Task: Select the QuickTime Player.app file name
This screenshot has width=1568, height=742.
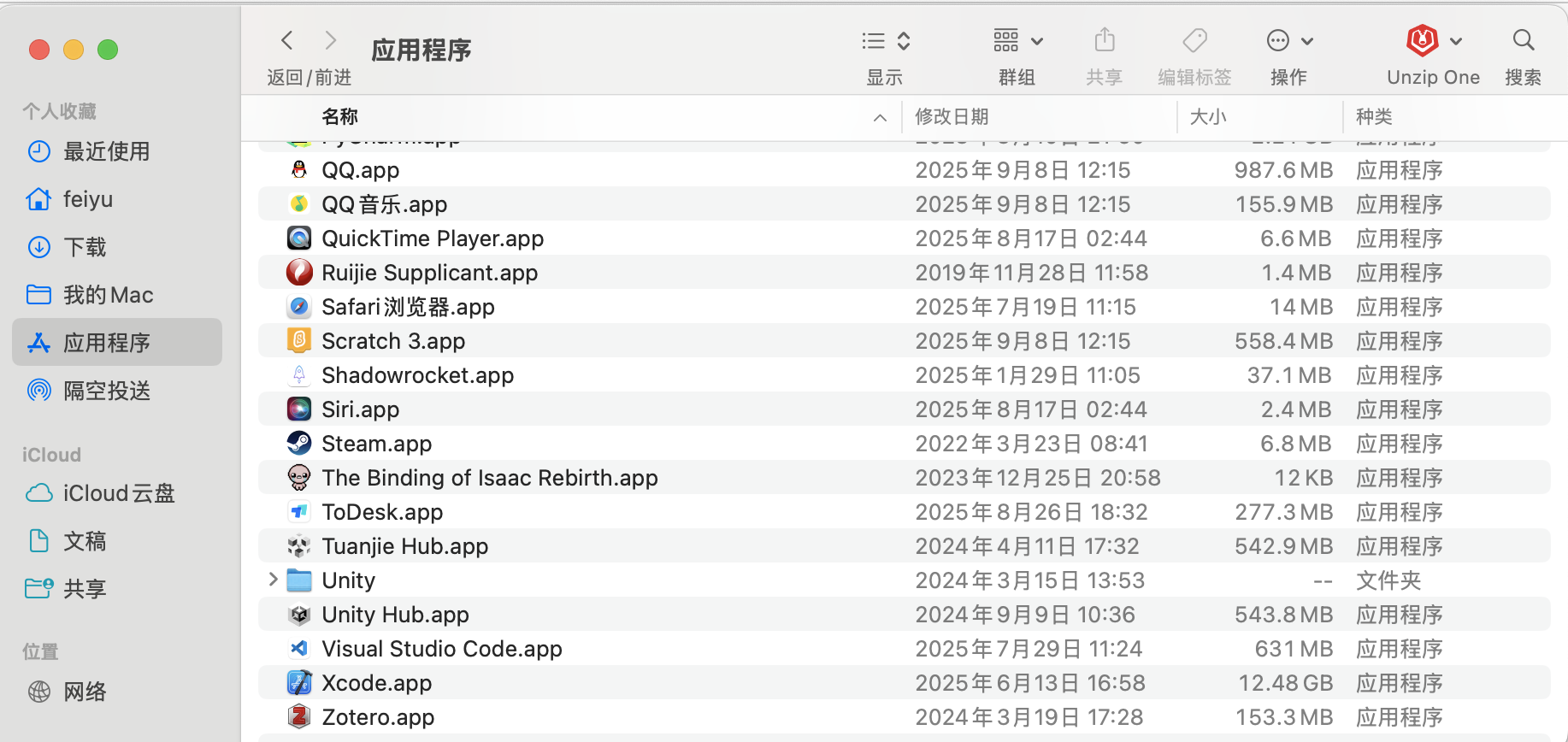Action: click(433, 238)
